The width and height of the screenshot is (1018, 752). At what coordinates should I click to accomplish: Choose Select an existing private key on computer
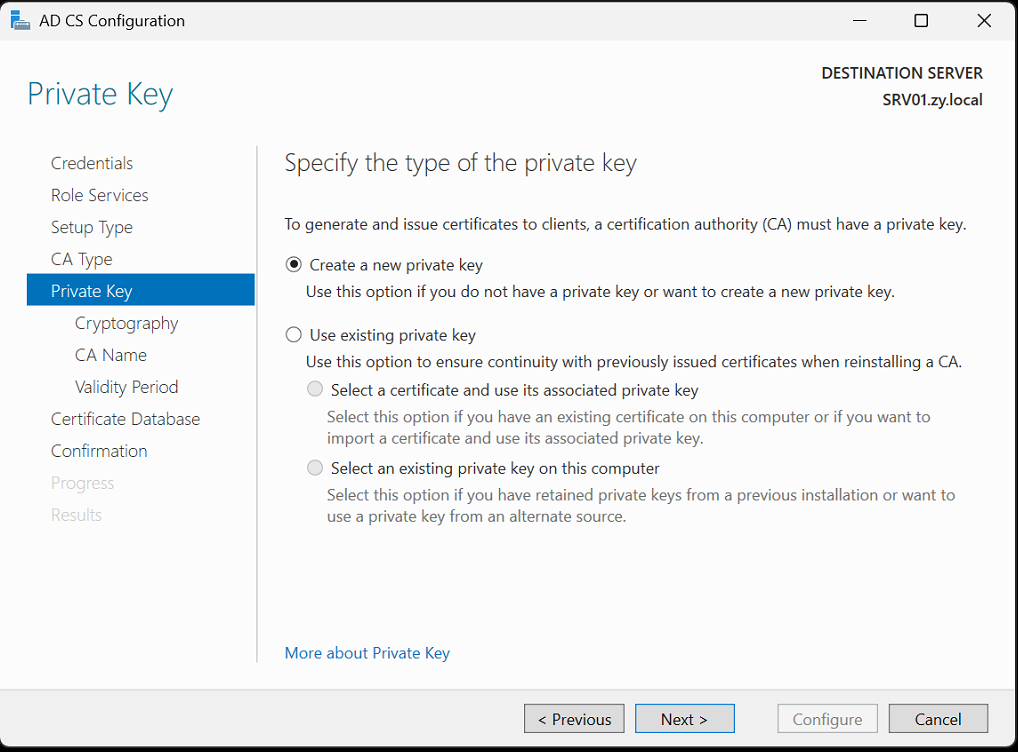point(315,468)
